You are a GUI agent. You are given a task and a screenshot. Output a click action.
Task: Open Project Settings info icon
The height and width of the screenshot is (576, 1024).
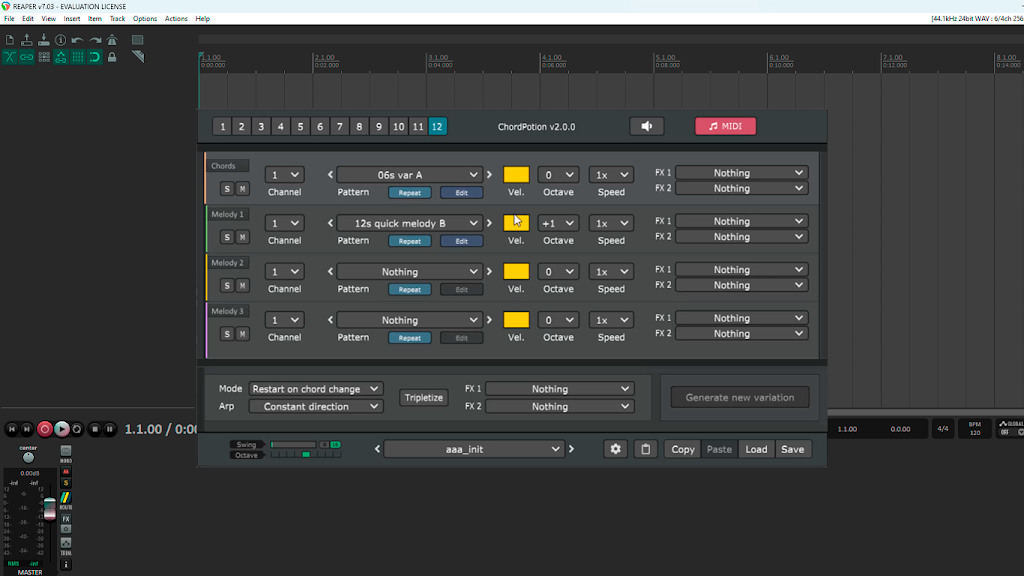(61, 40)
